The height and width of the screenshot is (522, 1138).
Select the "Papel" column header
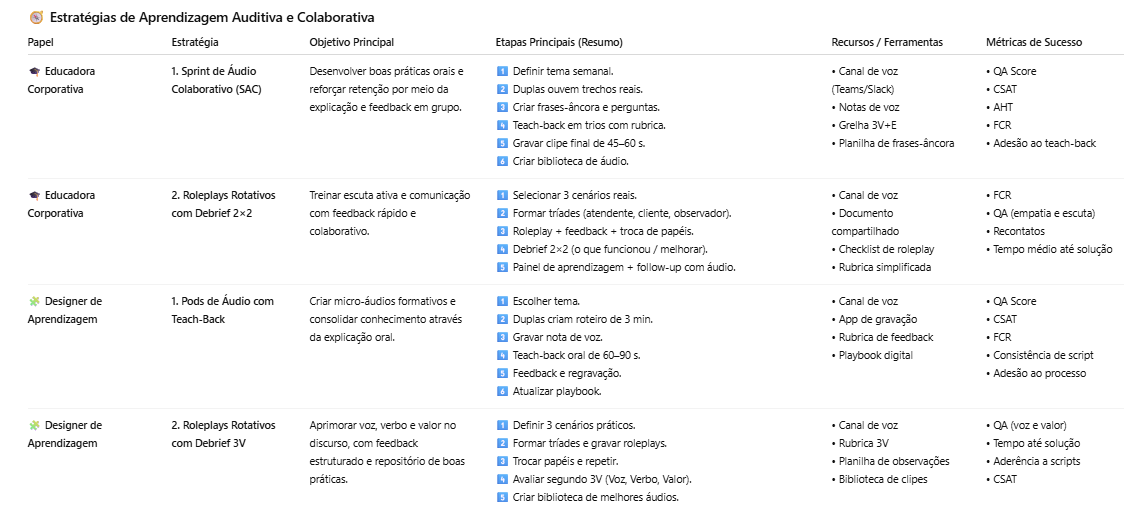[x=40, y=43]
